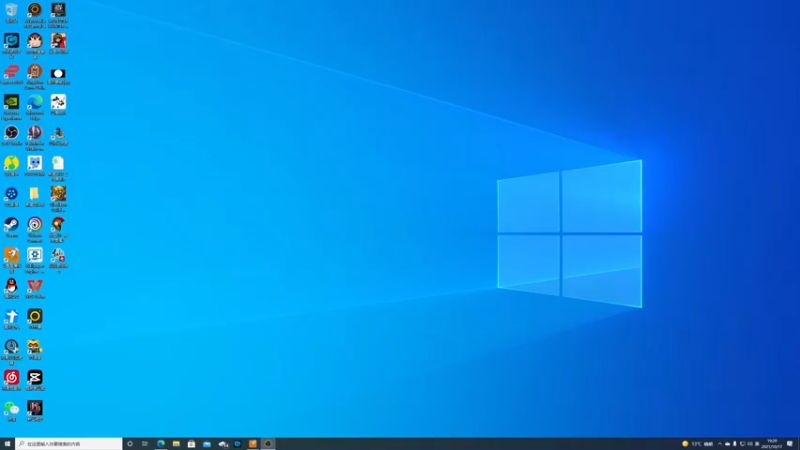Select the blue cat face app shortcut

click(35, 165)
